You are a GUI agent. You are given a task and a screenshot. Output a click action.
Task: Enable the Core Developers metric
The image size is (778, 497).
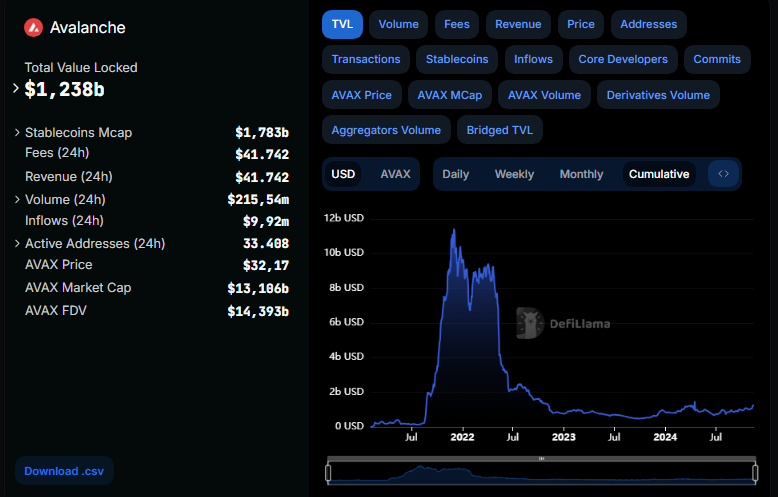(623, 60)
